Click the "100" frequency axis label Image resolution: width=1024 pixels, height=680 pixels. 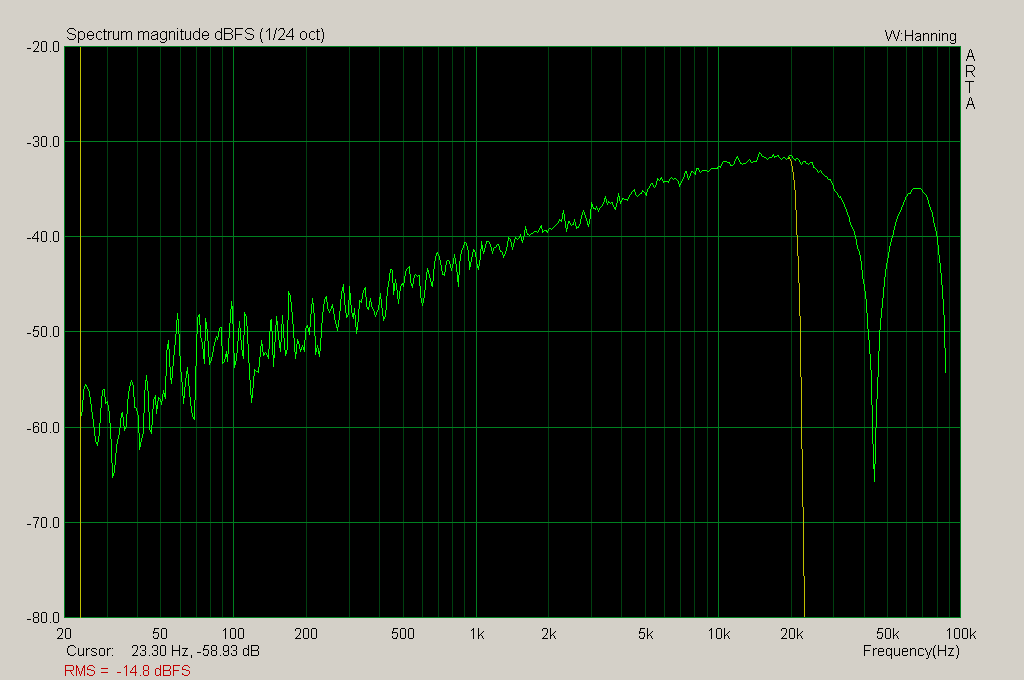(x=233, y=634)
